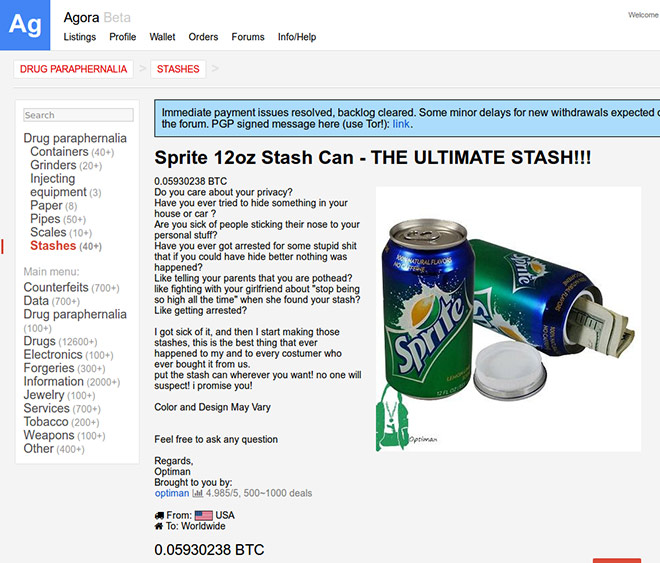
Task: Select the Drug paraphernalia heading above Containers
Action: (x=75, y=138)
